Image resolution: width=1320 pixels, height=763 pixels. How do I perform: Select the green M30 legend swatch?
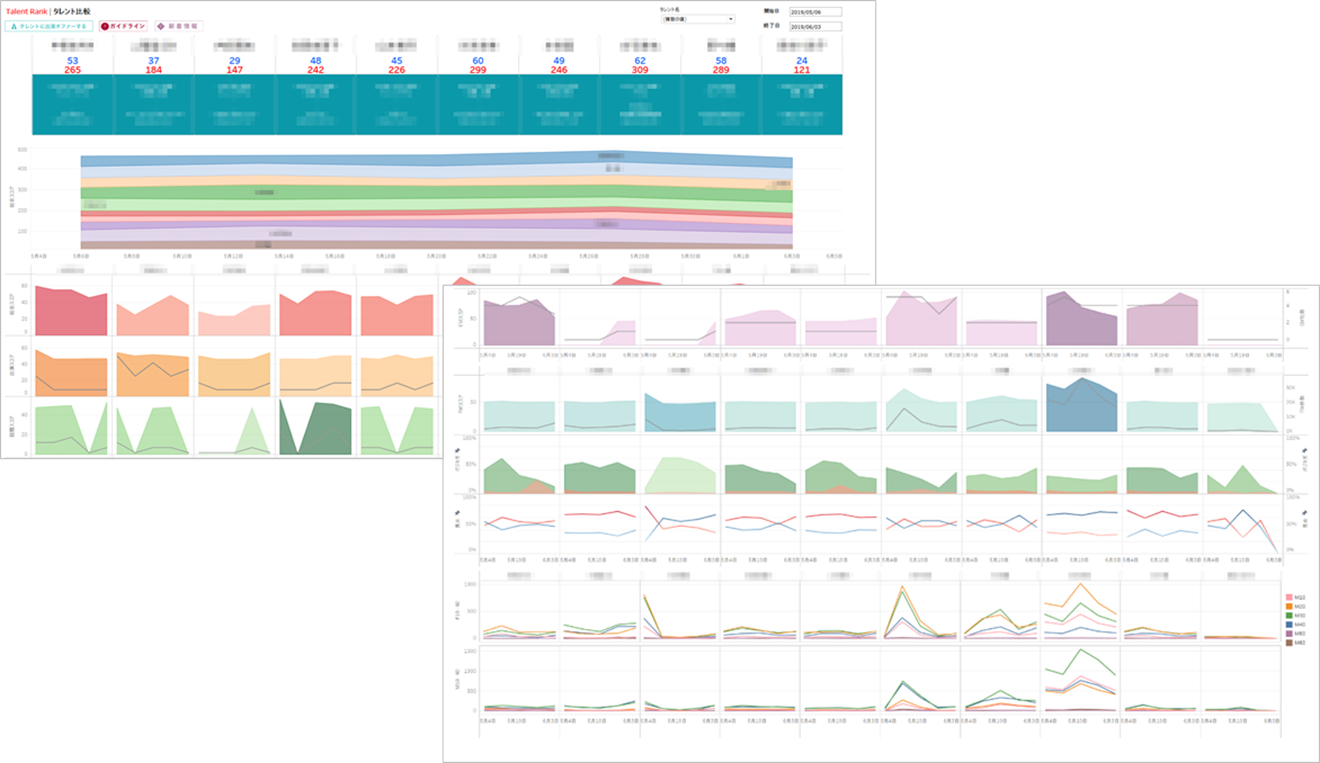coord(1287,615)
